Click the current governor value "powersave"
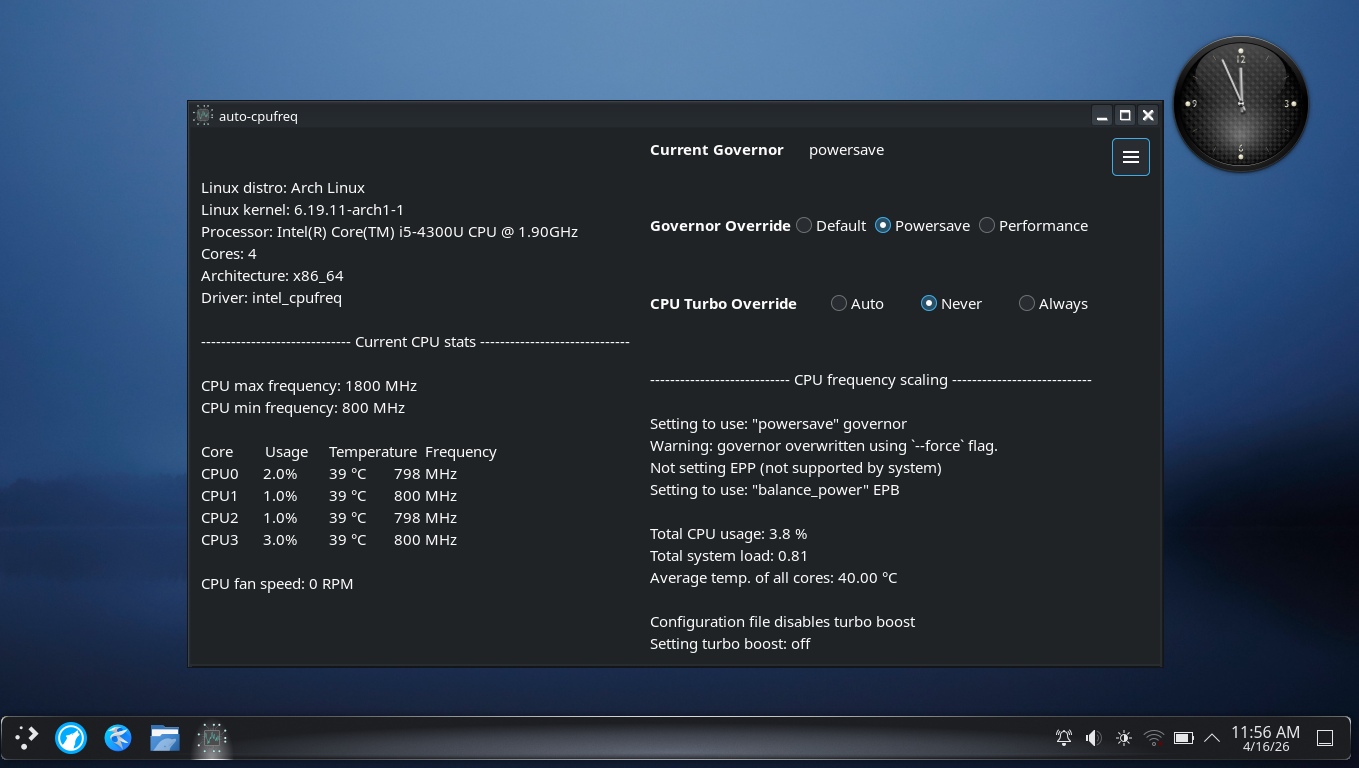The width and height of the screenshot is (1359, 768). pos(846,150)
